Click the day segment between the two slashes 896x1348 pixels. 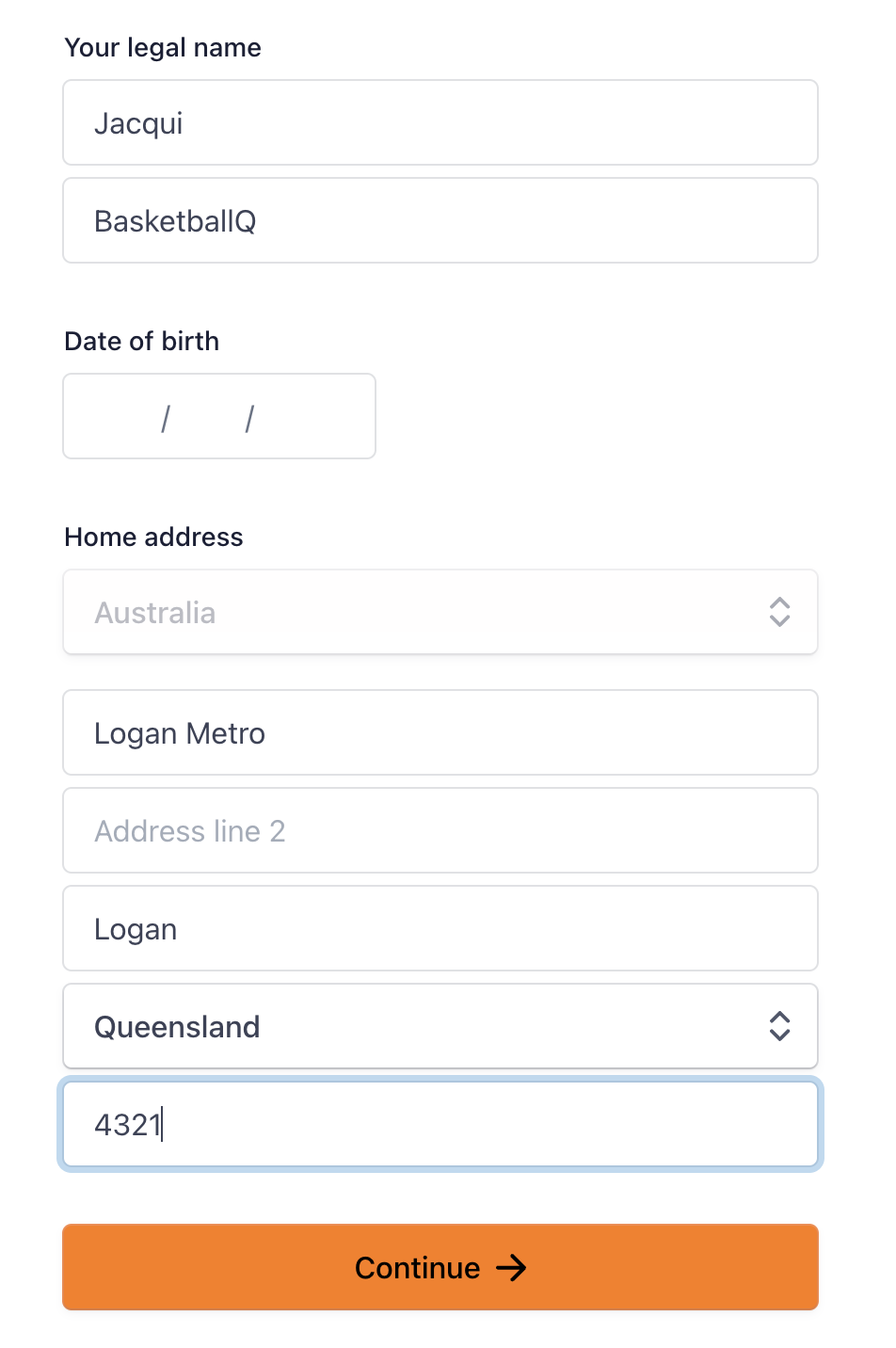(207, 417)
